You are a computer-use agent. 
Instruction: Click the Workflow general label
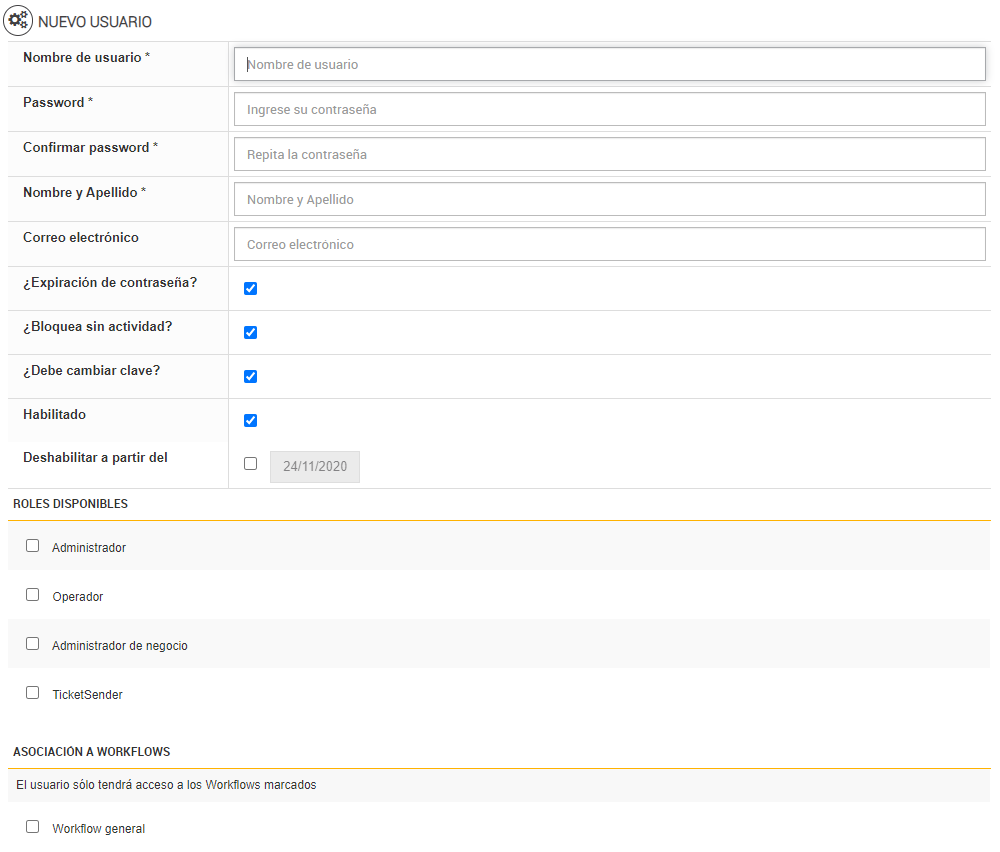(x=98, y=829)
